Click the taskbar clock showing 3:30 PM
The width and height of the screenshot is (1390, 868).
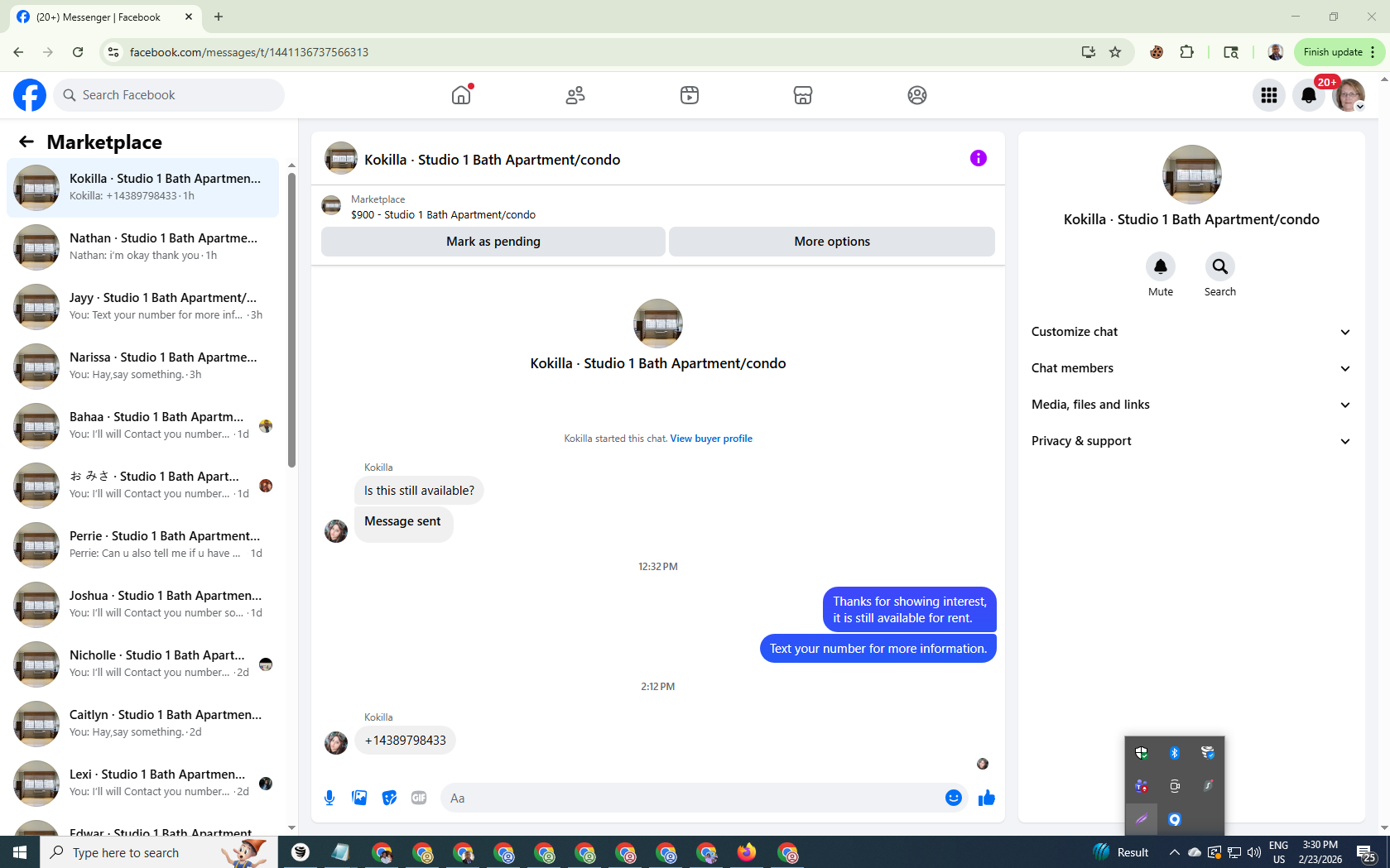click(x=1320, y=852)
